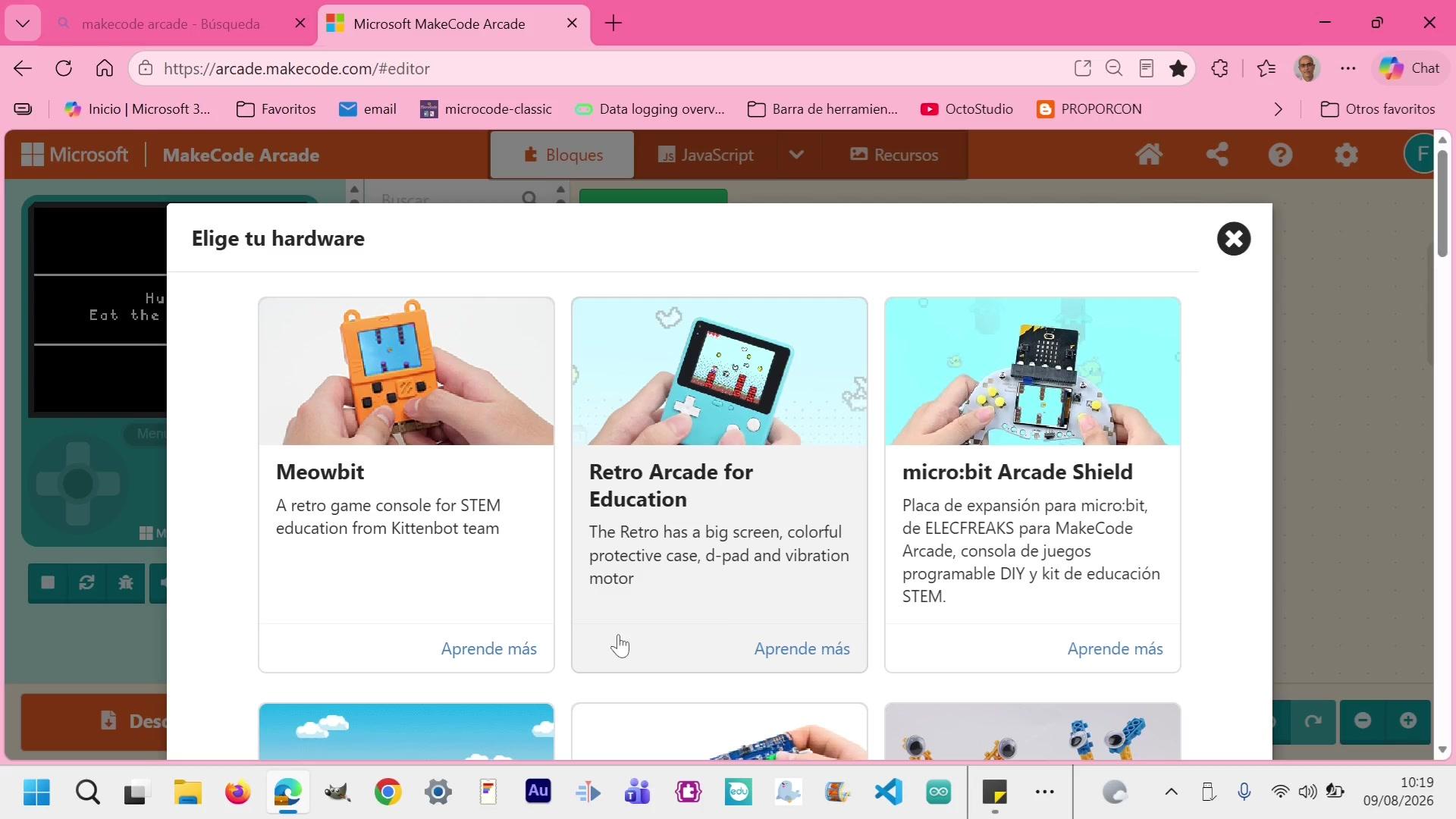This screenshot has width=1456, height=819.
Task: Switch to the Bloques editor tab
Action: click(x=562, y=155)
